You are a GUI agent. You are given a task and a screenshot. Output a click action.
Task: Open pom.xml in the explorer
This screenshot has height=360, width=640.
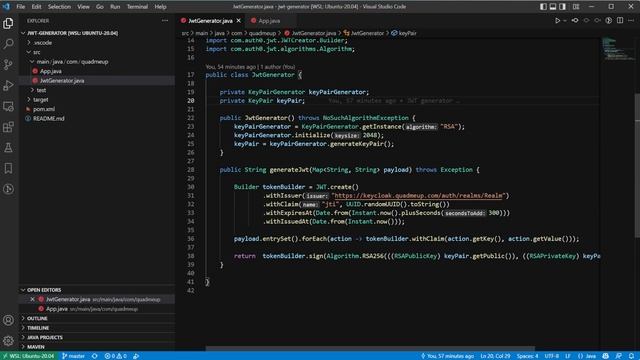(97, 109)
